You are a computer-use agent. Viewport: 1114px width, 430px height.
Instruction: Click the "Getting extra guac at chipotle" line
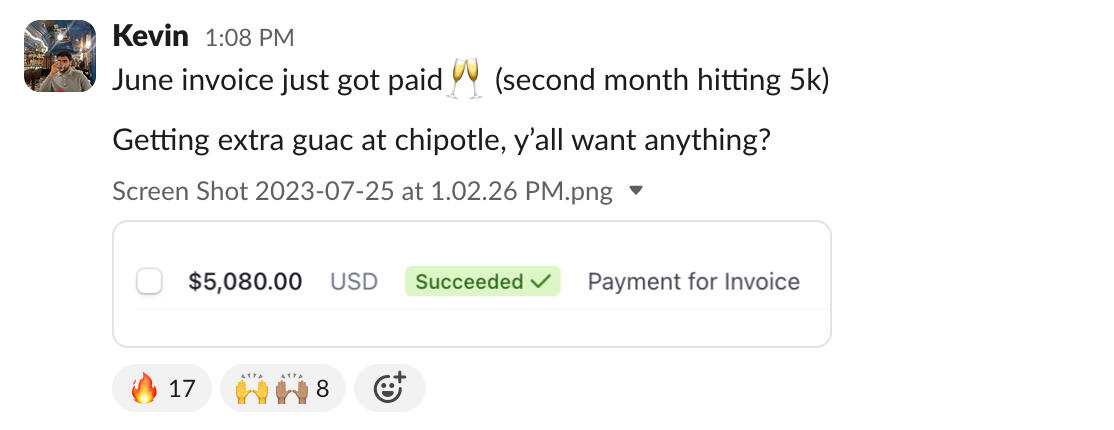pos(440,141)
